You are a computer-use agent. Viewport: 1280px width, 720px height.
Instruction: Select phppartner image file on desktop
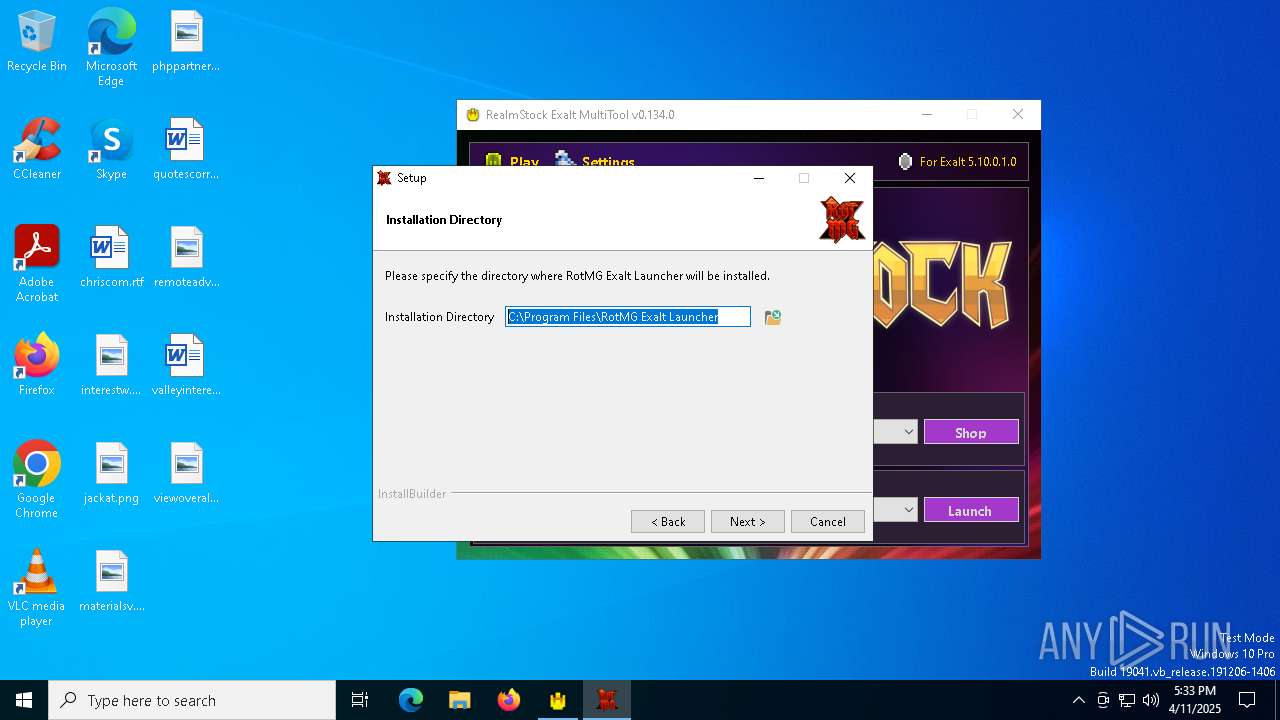(x=186, y=42)
